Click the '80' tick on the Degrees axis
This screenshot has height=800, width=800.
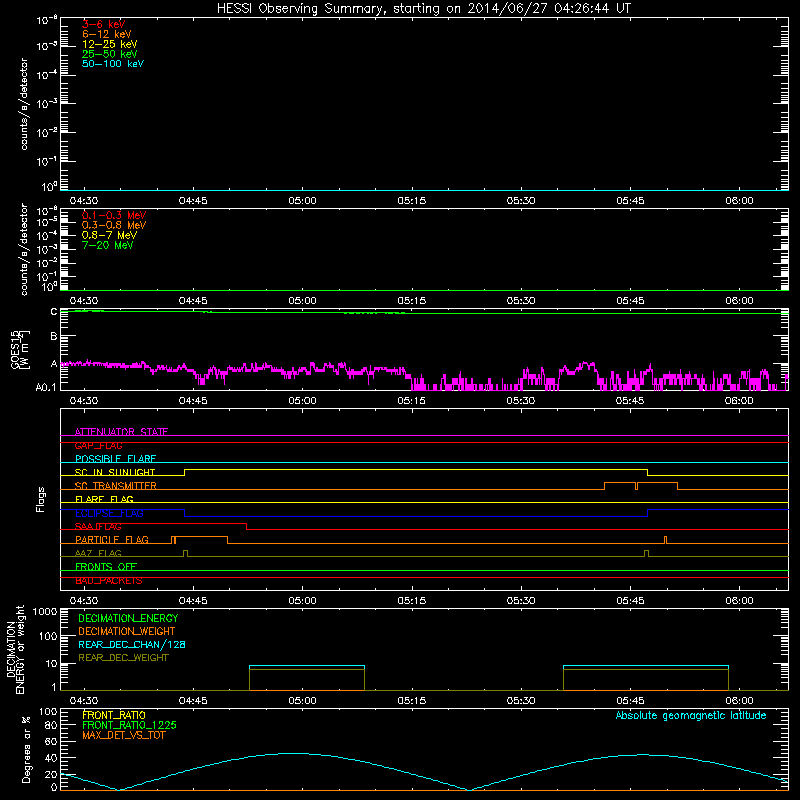tap(51, 725)
